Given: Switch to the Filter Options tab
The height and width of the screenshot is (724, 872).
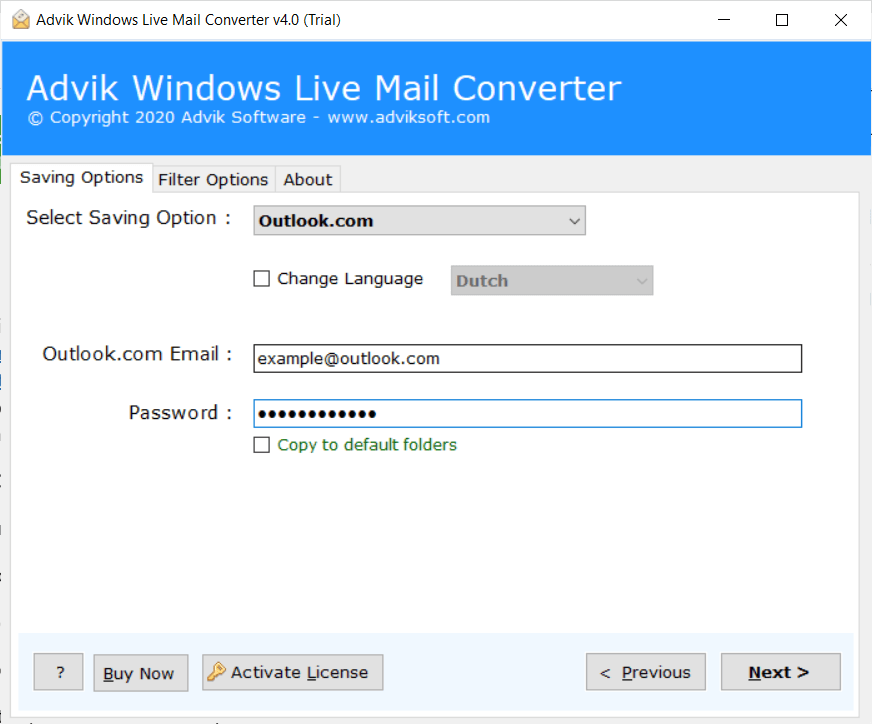Looking at the screenshot, I should (214, 180).
